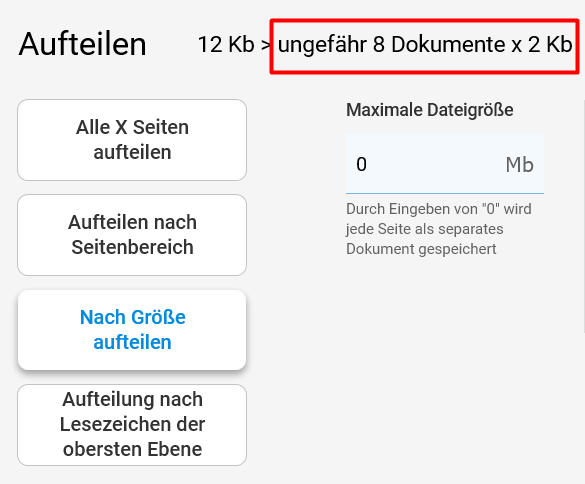Viewport: 585px width, 484px height.
Task: Pick Aufteilung nach Lesezeichen der obersten Ebene
Action: (132, 425)
